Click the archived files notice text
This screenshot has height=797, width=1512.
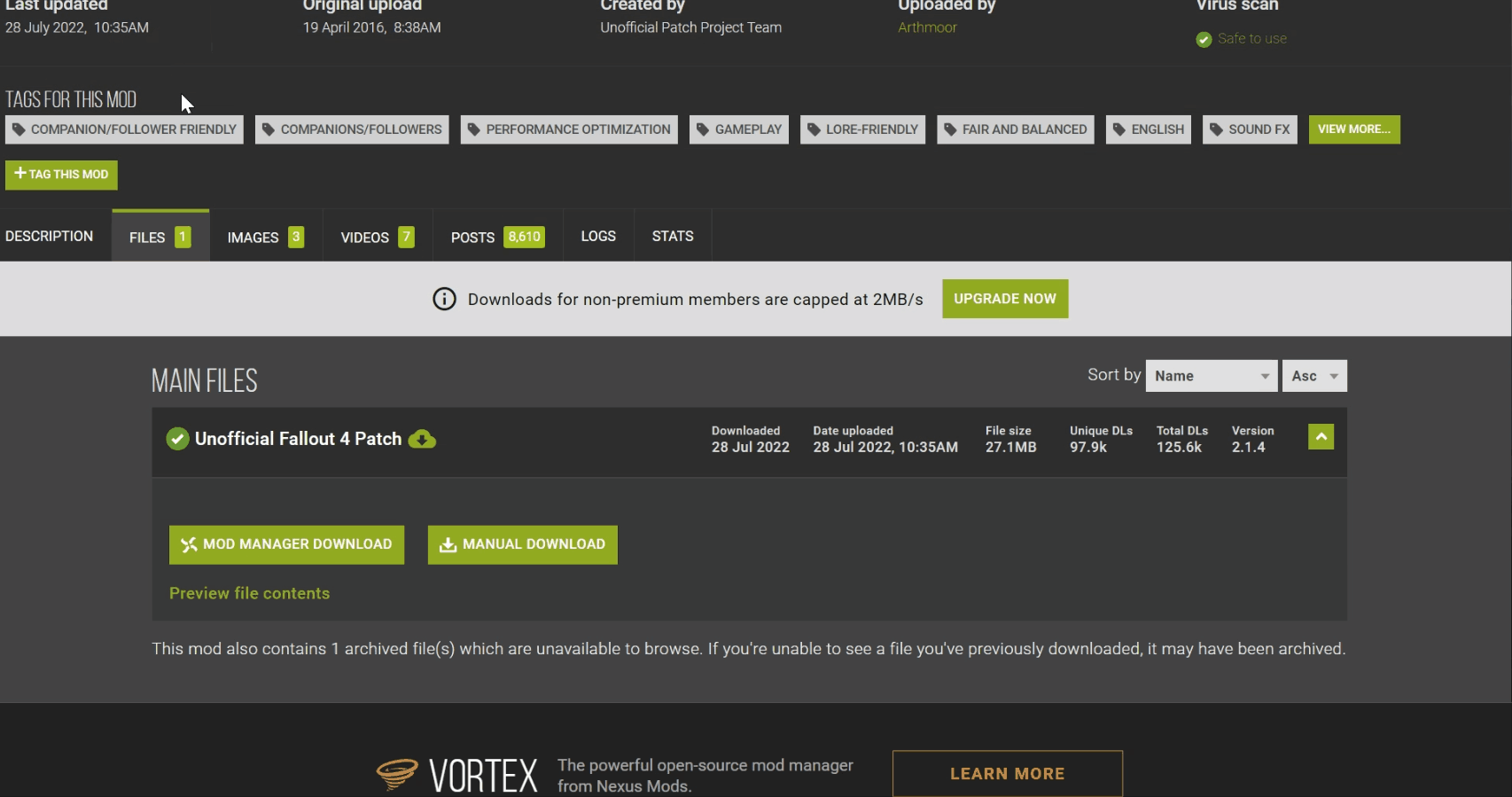pyautogui.click(x=749, y=649)
